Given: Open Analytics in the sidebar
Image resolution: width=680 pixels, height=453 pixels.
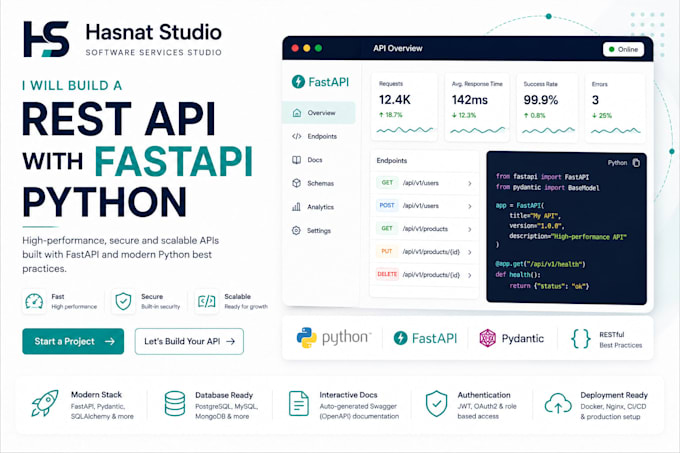Looking at the screenshot, I should click(318, 207).
